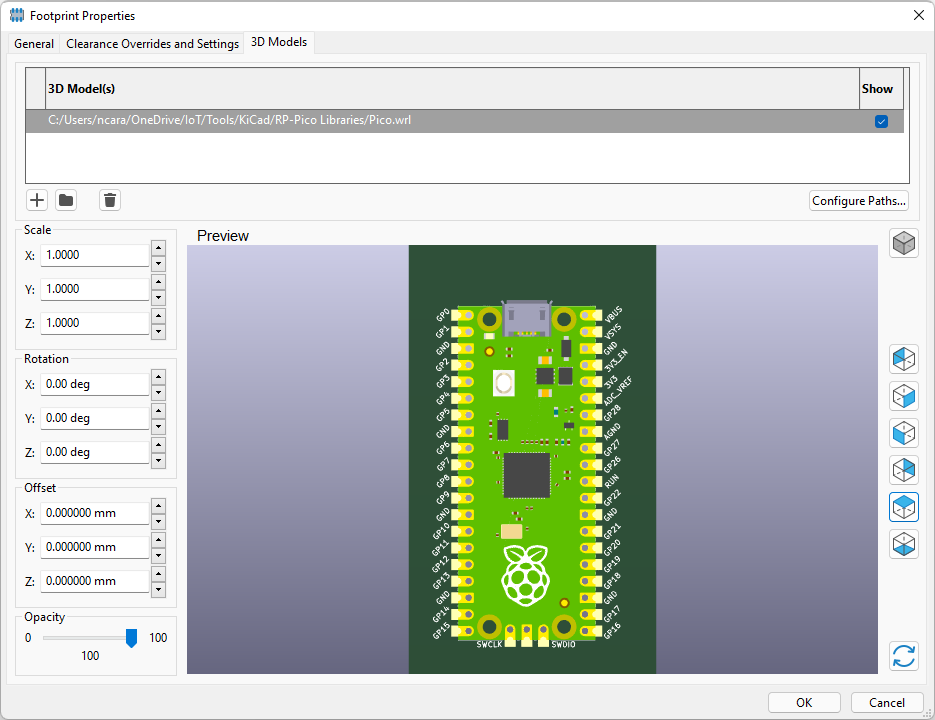Click inside the Y offset input field
Screen dimensions: 935x720
(x=94, y=546)
